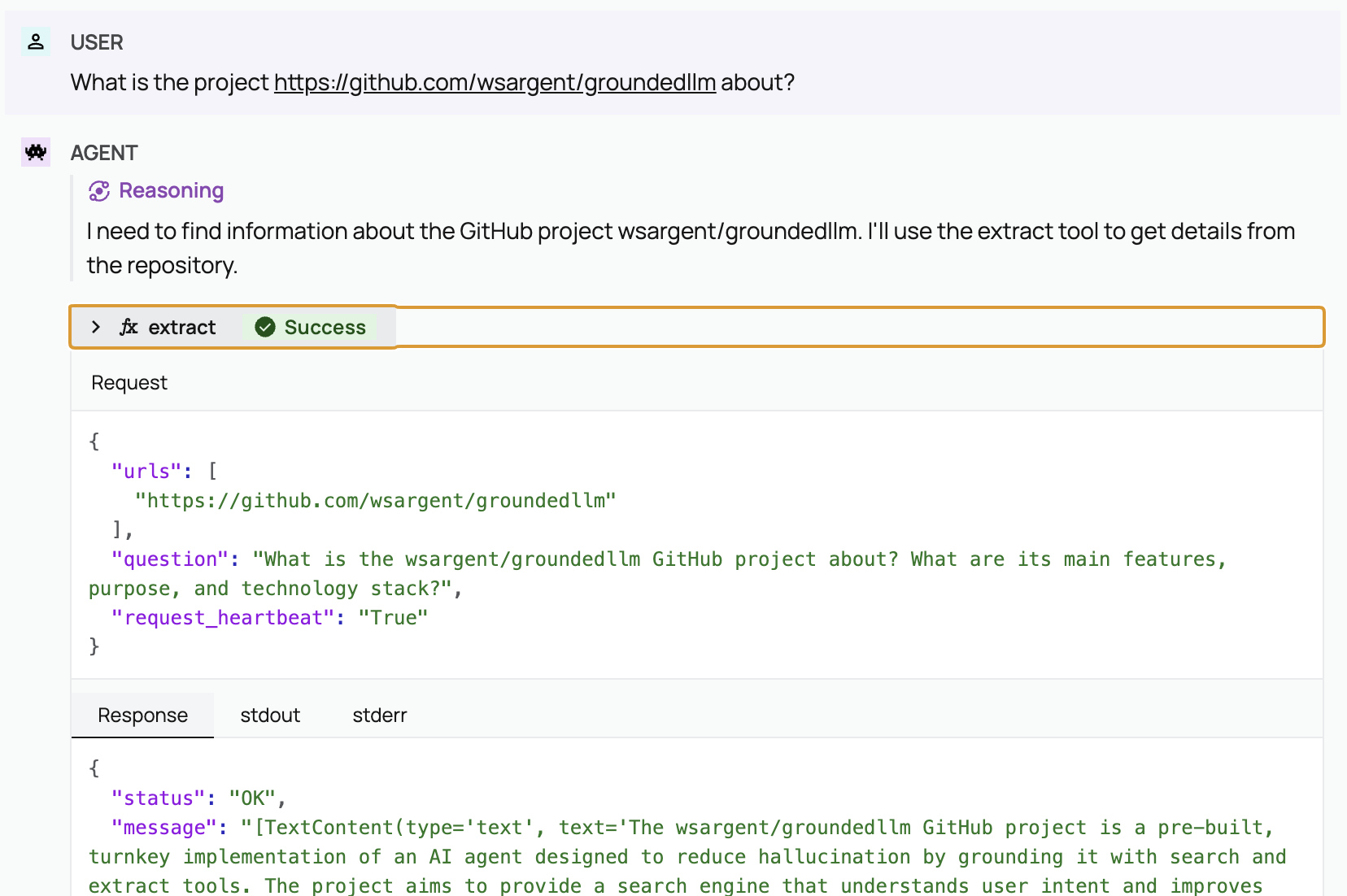Image resolution: width=1347 pixels, height=896 pixels.
Task: Click the "OK" status value
Action: click(x=253, y=798)
